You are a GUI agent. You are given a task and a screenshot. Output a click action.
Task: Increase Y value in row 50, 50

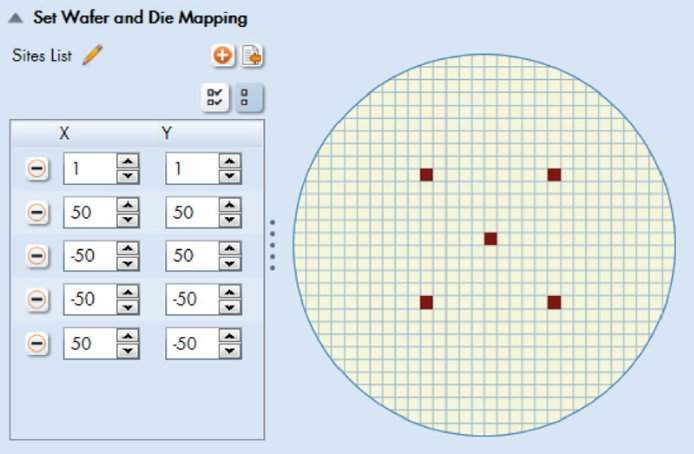pyautogui.click(x=230, y=204)
